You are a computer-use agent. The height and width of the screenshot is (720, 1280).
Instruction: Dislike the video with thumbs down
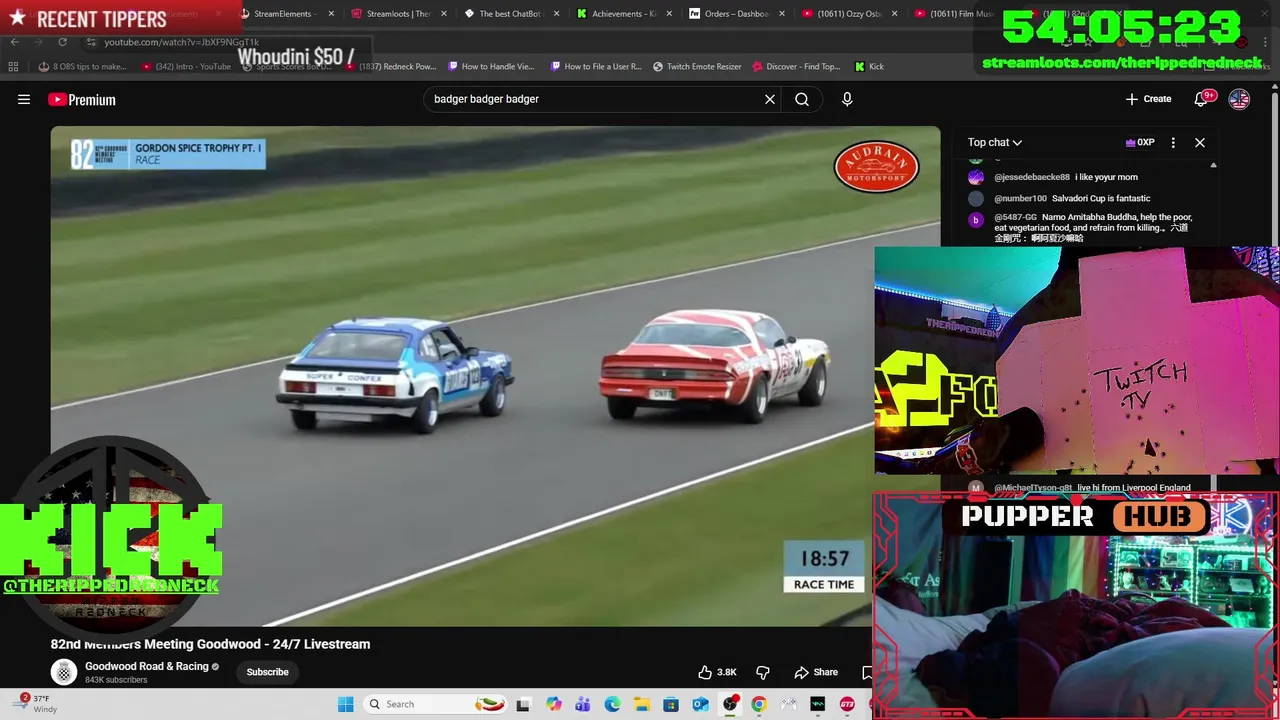[762, 672]
